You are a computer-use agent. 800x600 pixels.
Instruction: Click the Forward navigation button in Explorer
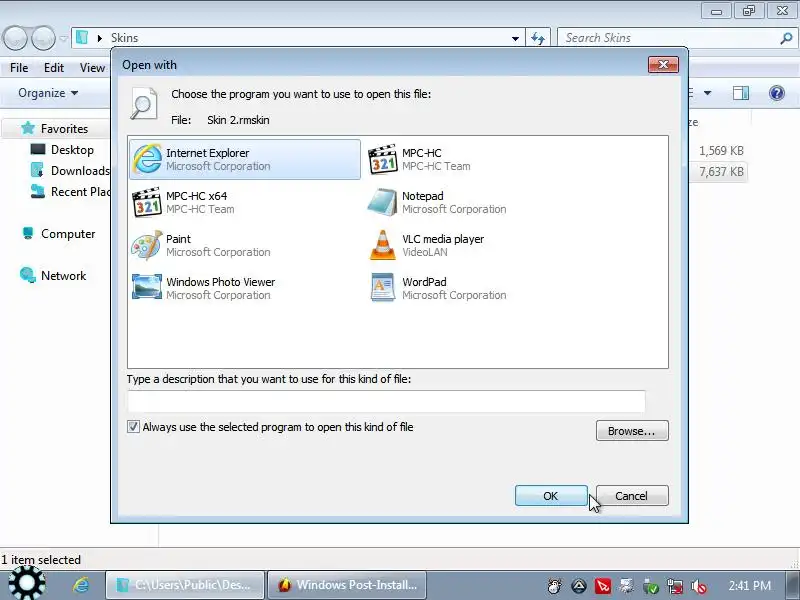tap(43, 38)
